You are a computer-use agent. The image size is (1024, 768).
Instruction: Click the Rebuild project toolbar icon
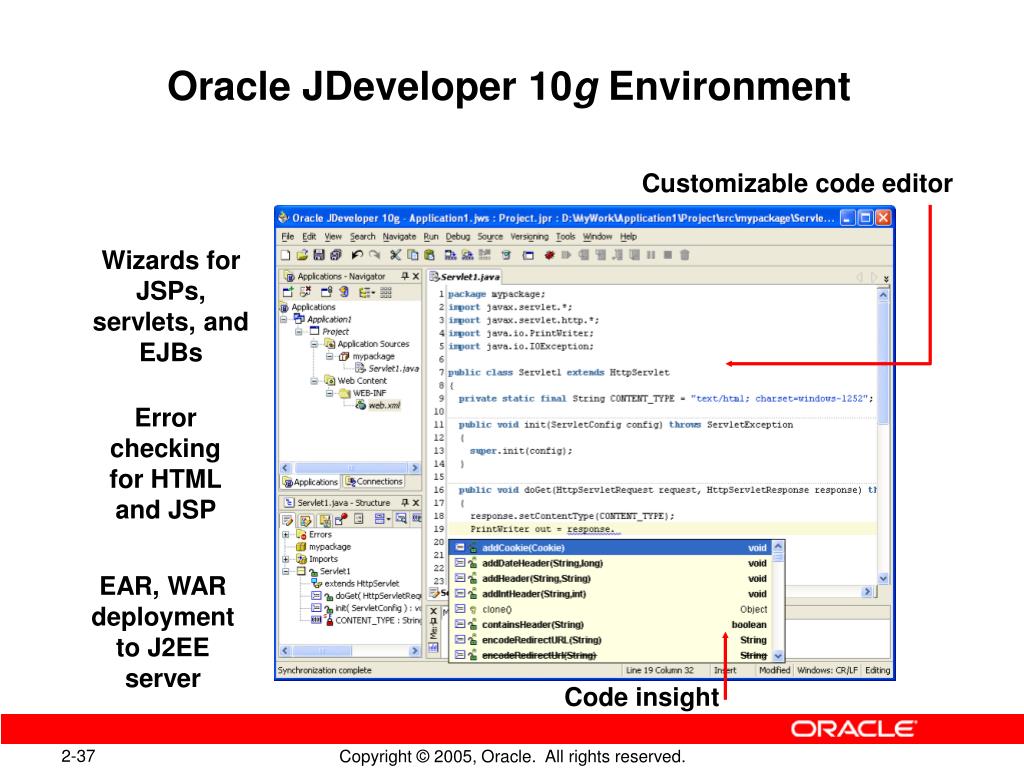click(x=467, y=255)
